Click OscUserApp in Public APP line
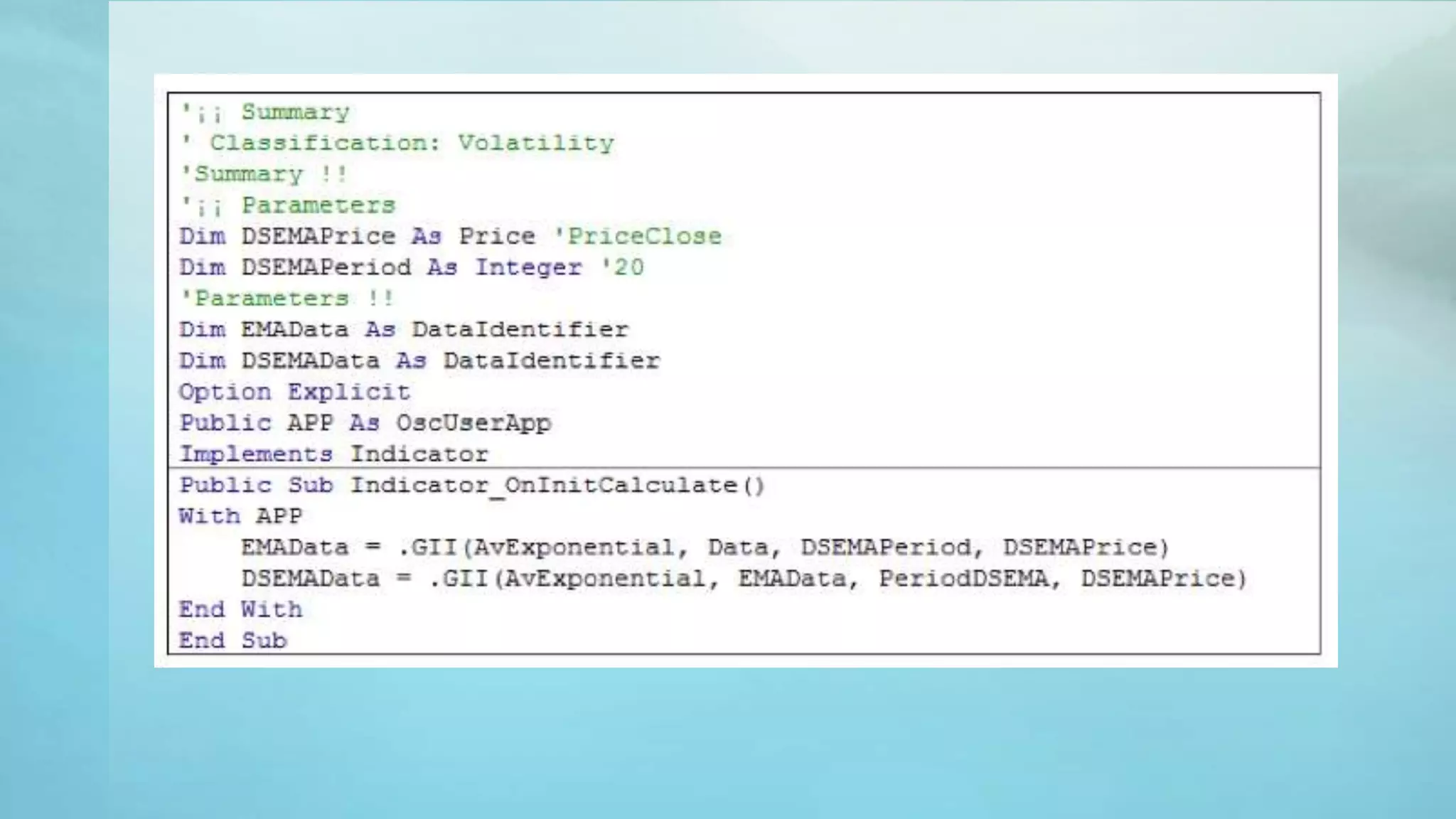 [473, 423]
